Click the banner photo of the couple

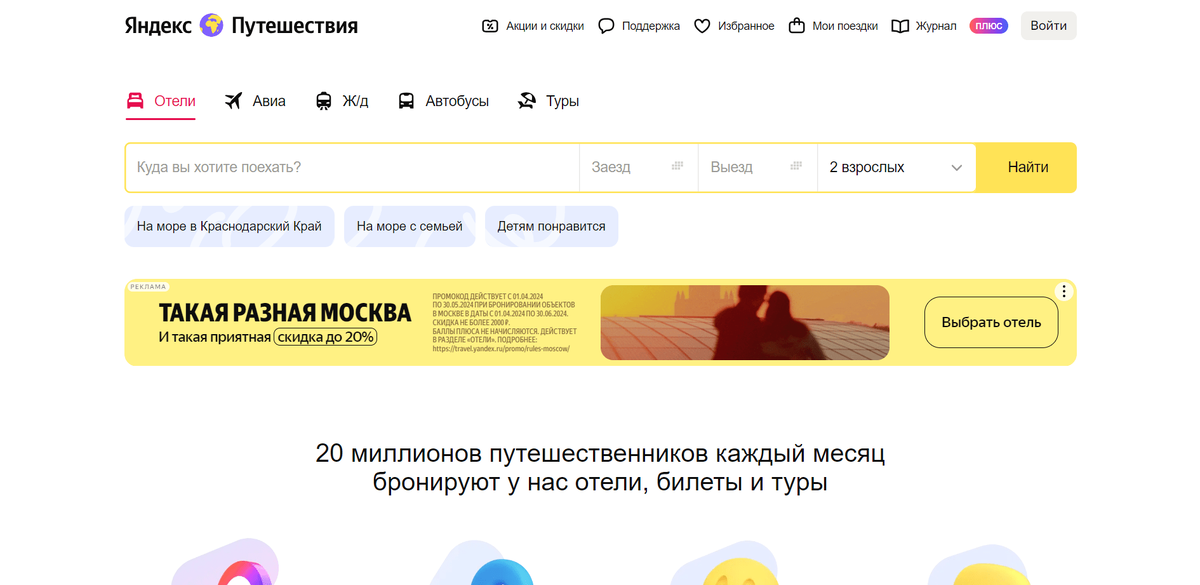click(x=745, y=322)
